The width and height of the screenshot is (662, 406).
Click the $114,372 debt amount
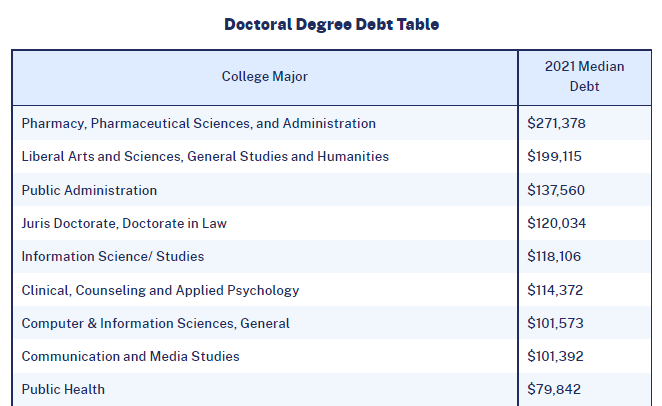point(555,290)
